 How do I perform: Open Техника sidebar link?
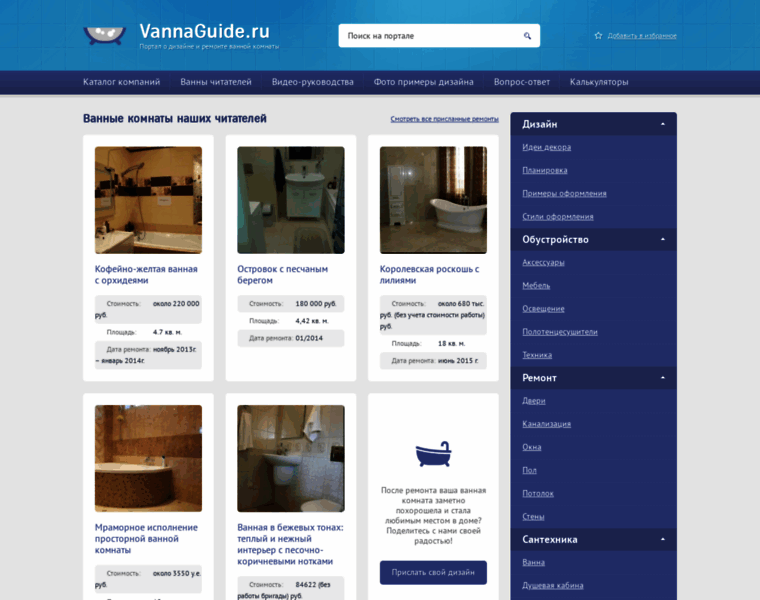point(537,355)
